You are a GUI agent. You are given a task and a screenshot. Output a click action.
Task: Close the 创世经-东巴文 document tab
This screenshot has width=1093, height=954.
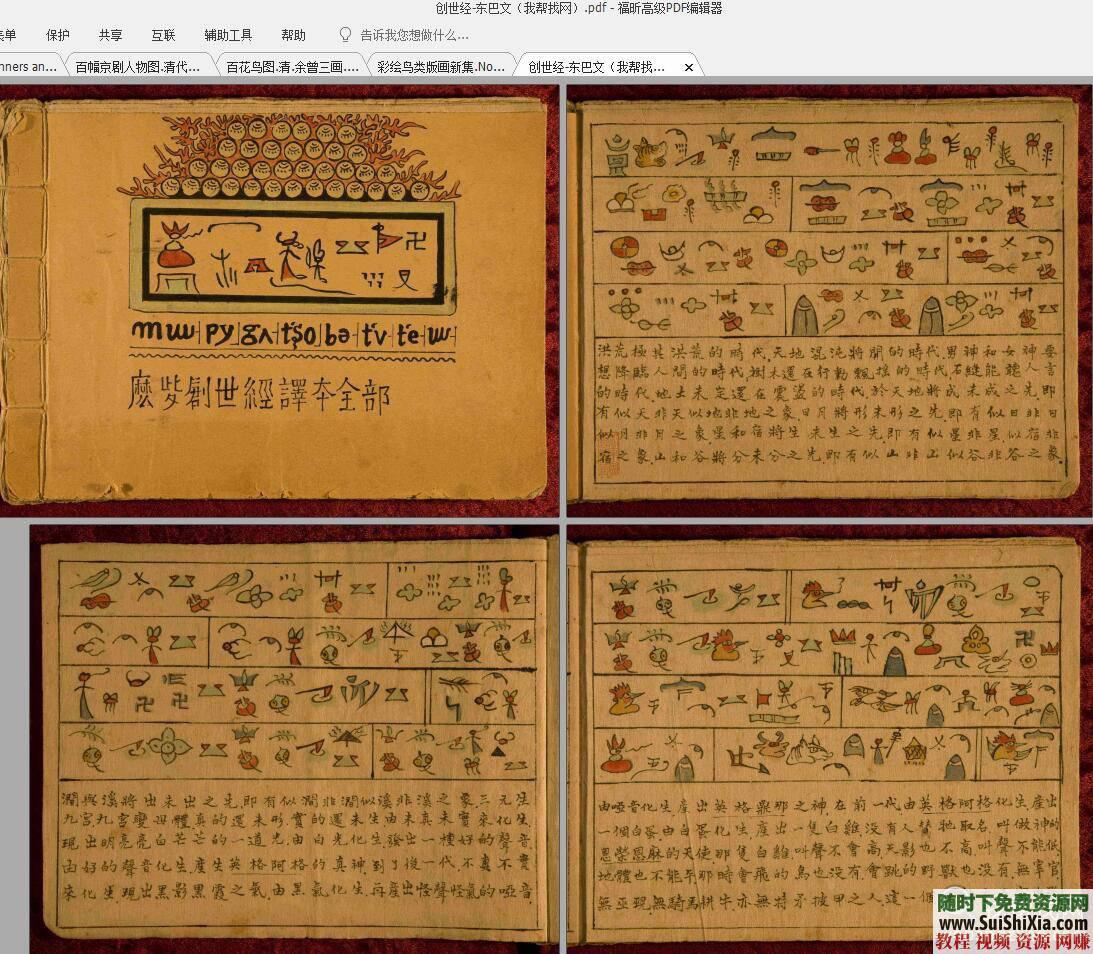click(x=688, y=67)
